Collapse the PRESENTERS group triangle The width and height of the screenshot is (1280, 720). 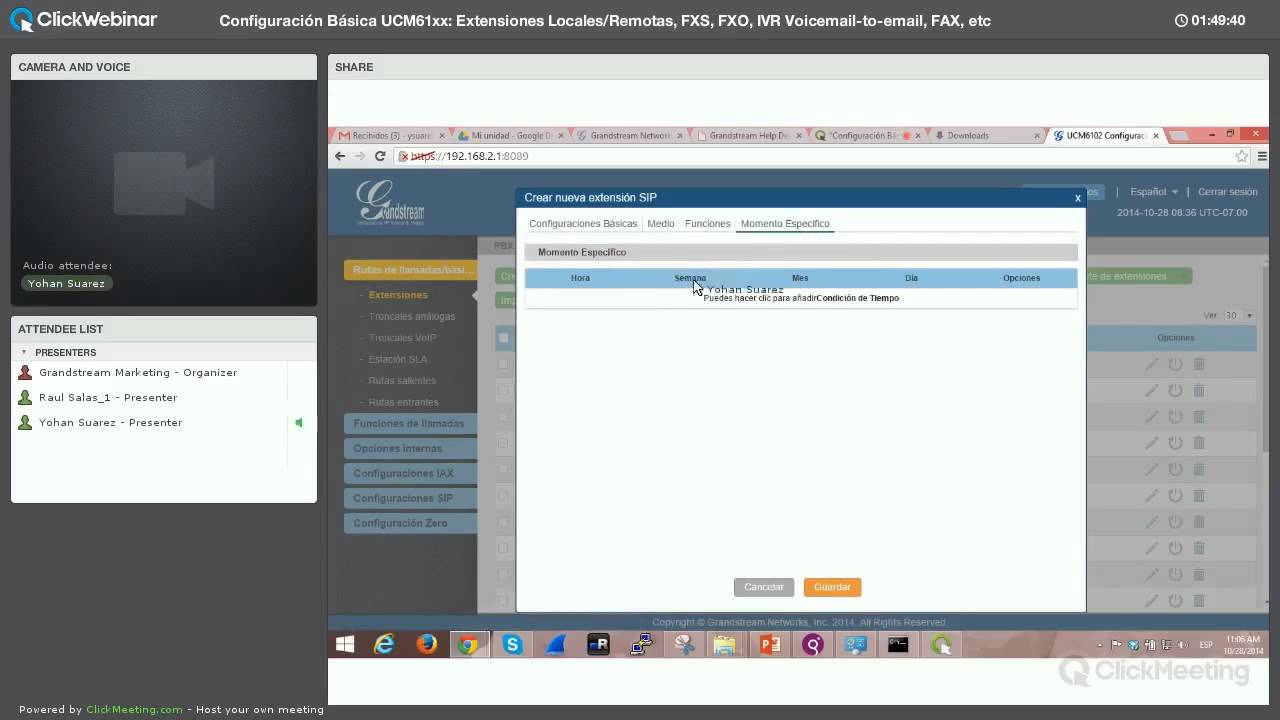coord(24,352)
